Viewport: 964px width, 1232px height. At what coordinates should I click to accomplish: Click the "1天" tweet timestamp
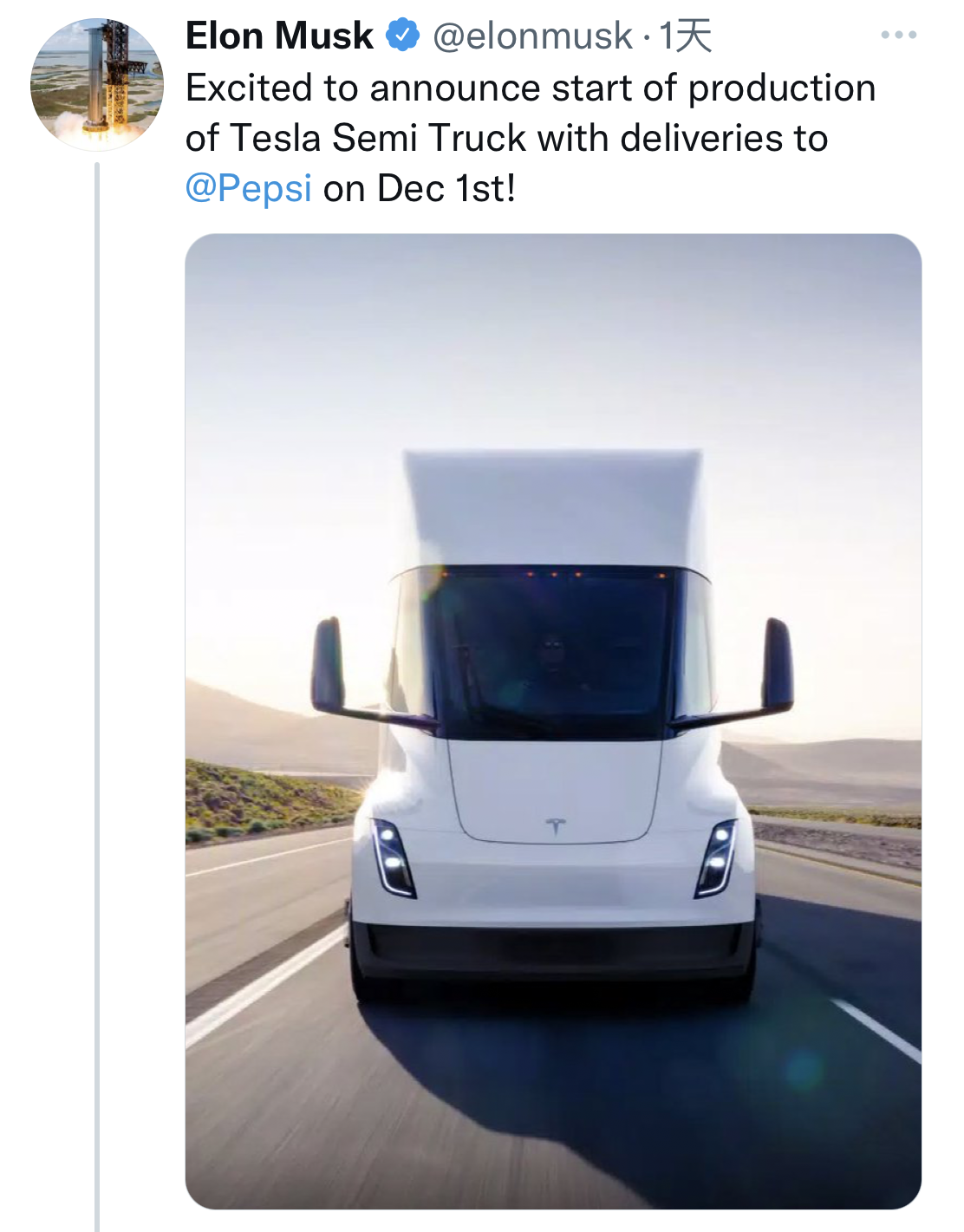click(x=685, y=36)
